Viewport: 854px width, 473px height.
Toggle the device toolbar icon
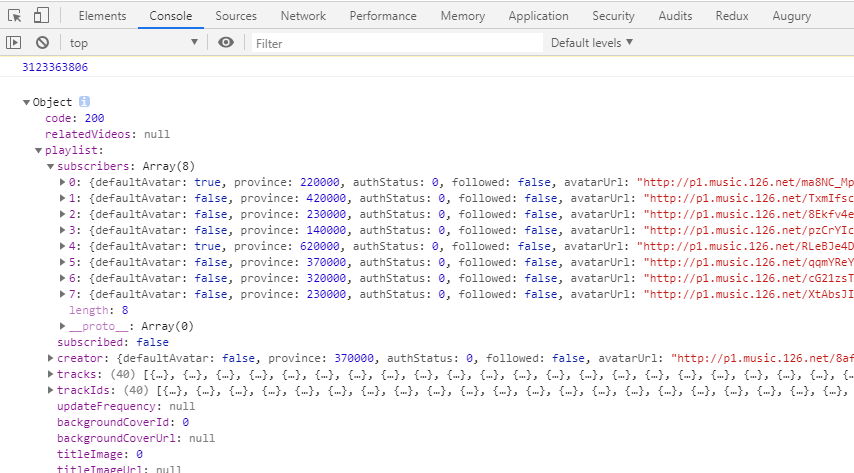[x=41, y=15]
